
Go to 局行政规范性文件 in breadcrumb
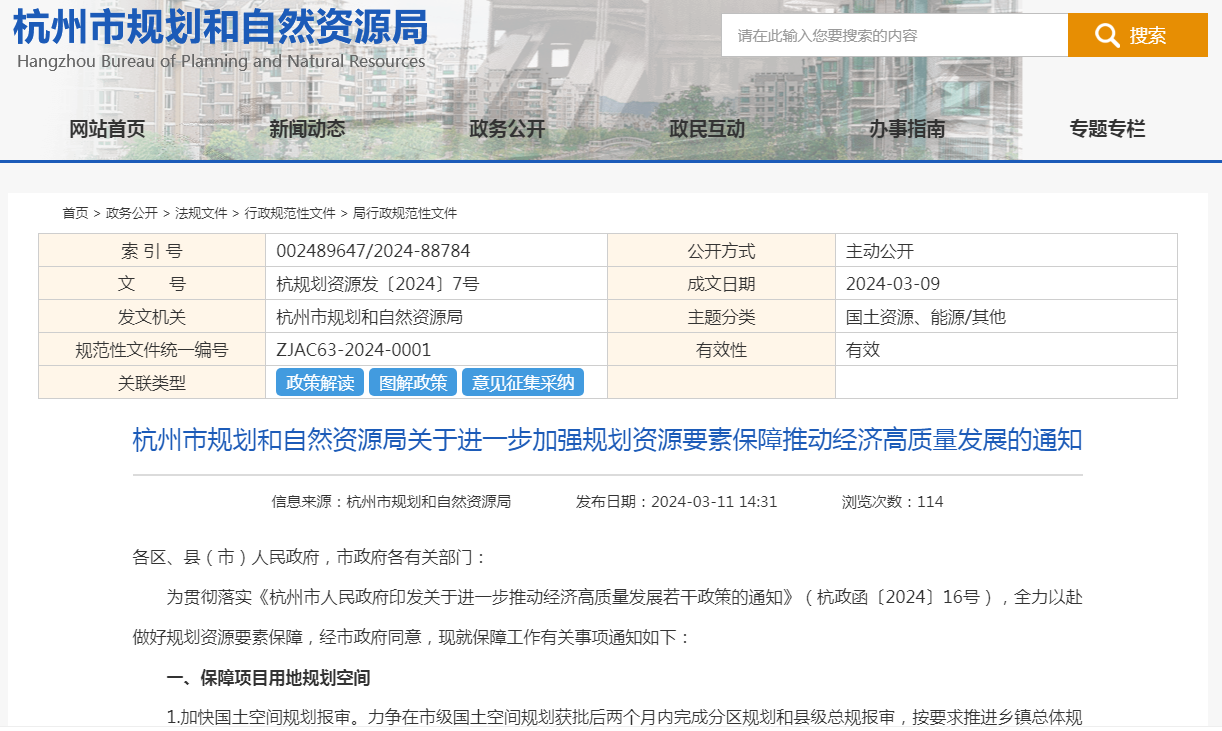coord(405,213)
